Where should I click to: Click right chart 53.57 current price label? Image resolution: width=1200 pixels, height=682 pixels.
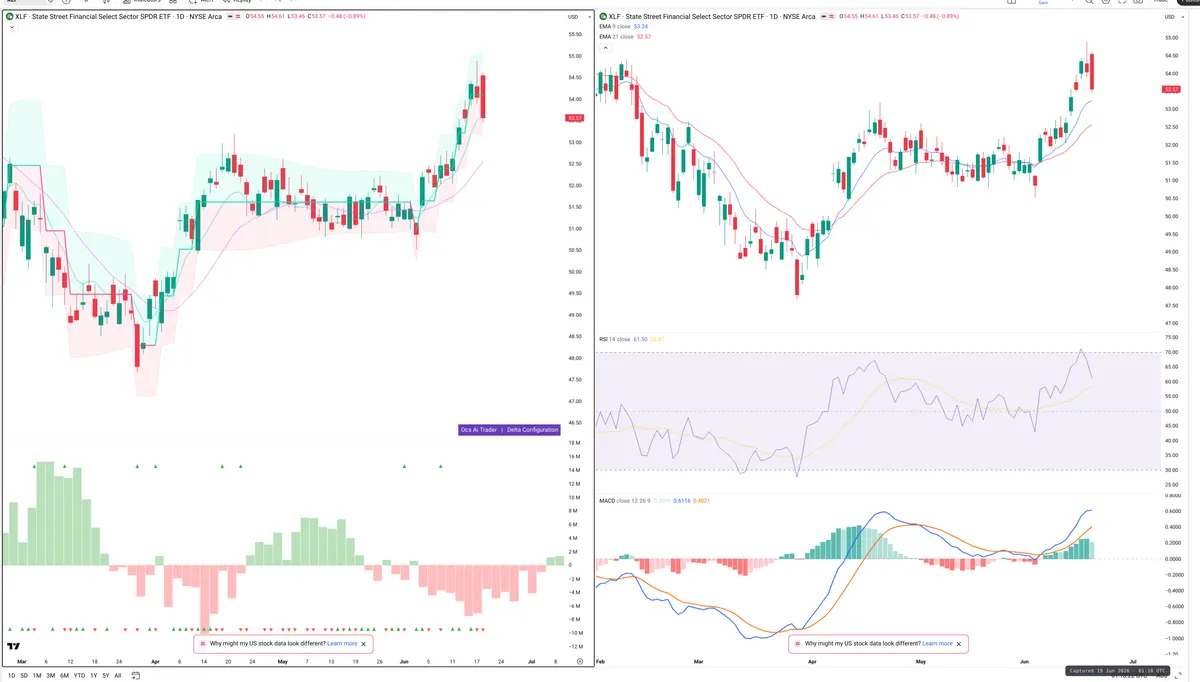tap(1169, 90)
